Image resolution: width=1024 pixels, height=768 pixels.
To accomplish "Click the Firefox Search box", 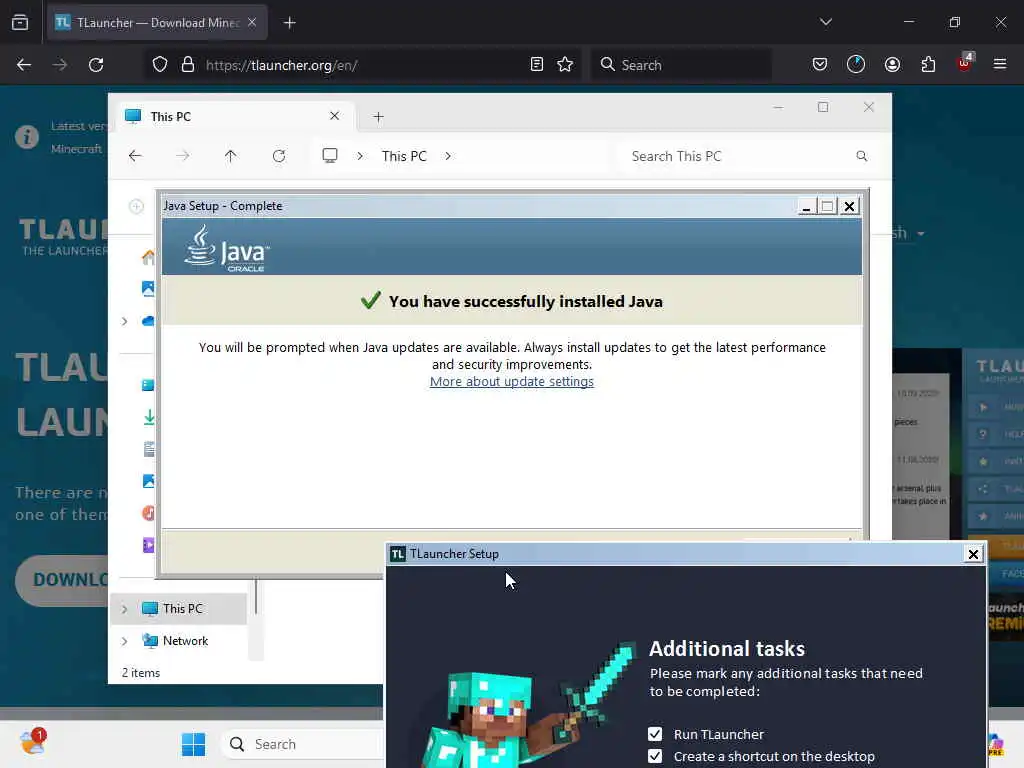I will 681,65.
